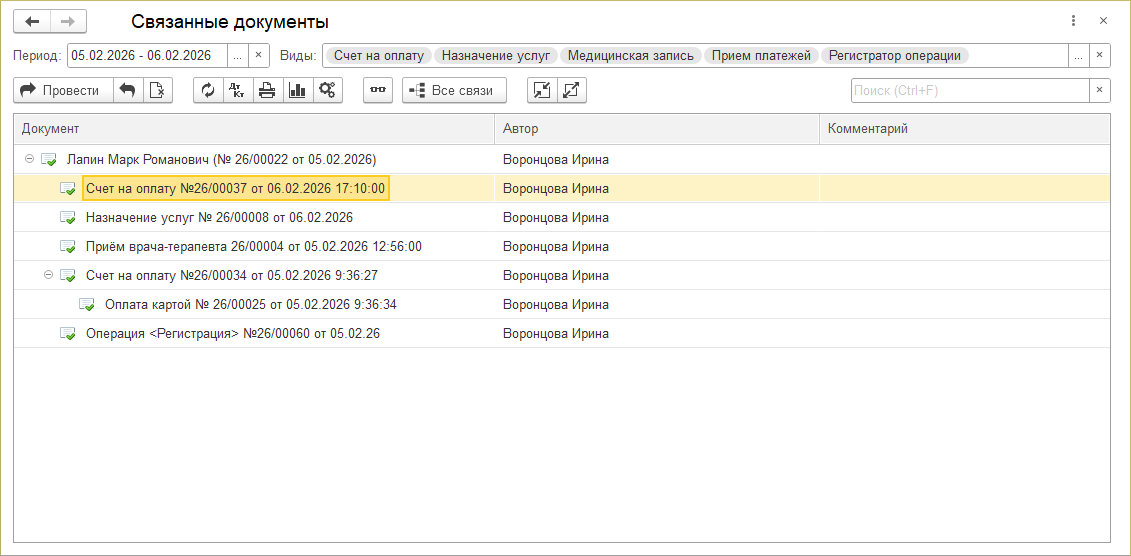
Task: Click the collapse all nodes icon
Action: pyautogui.click(x=541, y=90)
